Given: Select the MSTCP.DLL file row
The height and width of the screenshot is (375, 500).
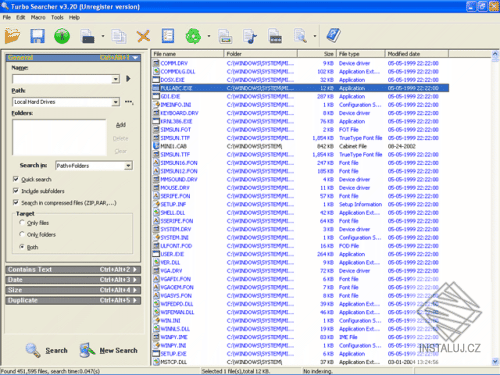Looking at the screenshot, I should coord(300,362).
